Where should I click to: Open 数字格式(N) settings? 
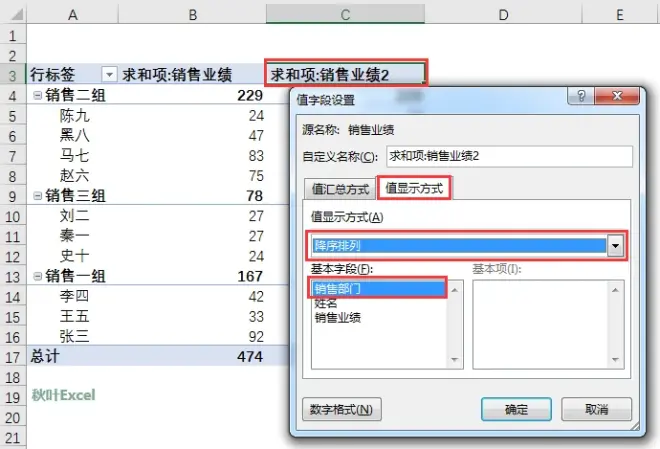point(341,409)
